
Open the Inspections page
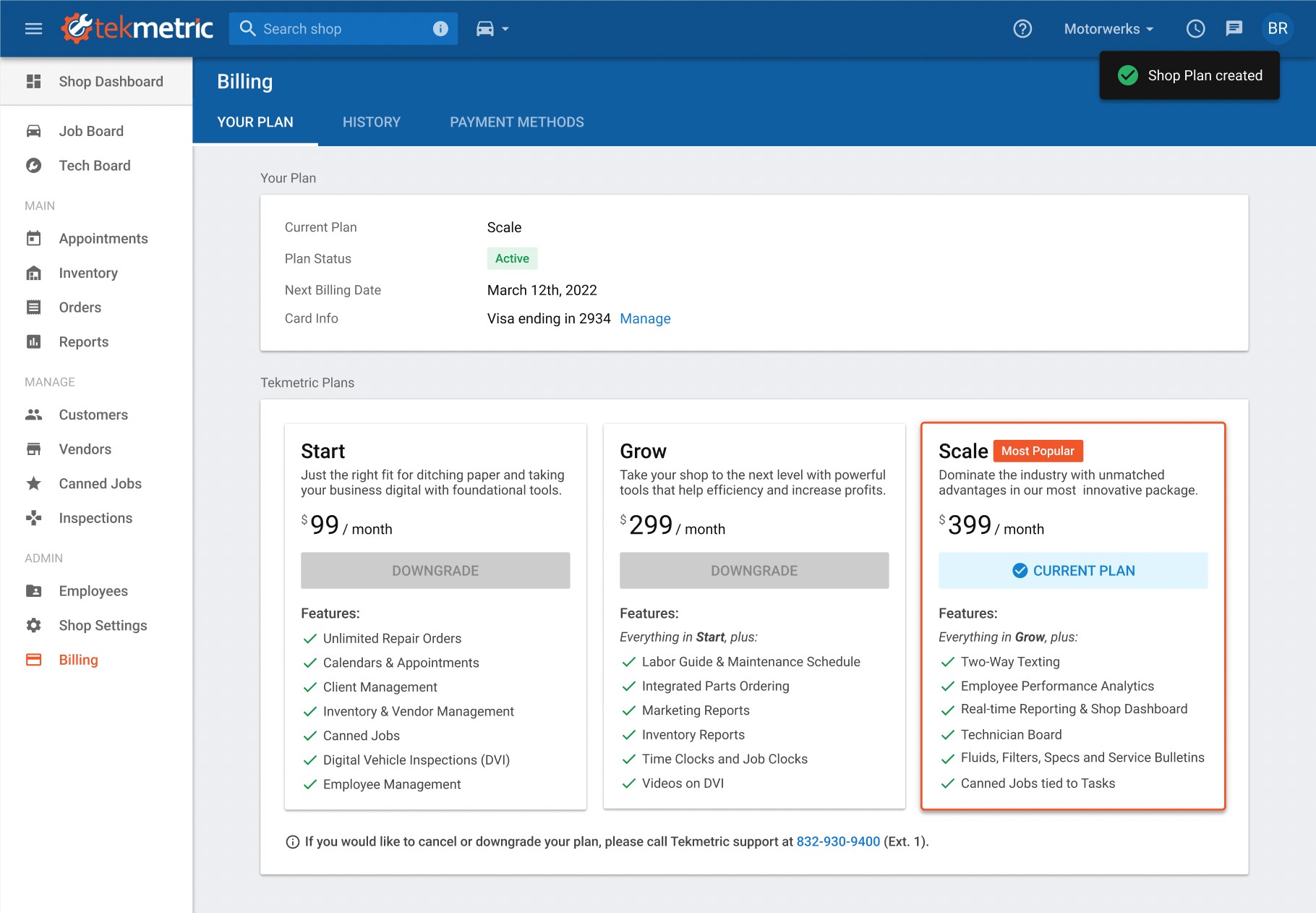[x=96, y=518]
